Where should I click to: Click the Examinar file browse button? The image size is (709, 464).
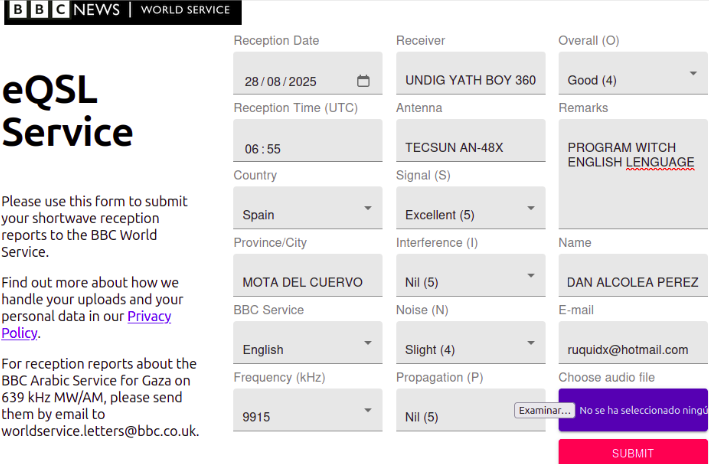[x=545, y=411]
